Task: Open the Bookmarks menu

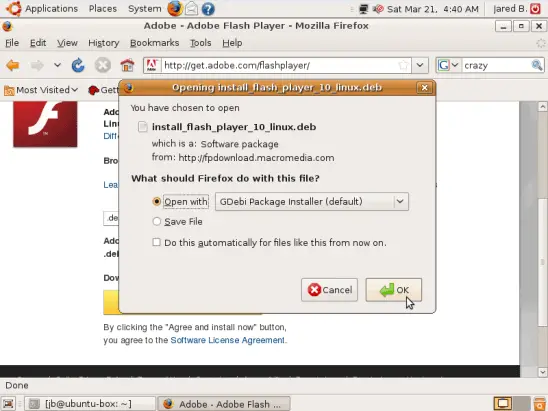Action: (x=154, y=43)
